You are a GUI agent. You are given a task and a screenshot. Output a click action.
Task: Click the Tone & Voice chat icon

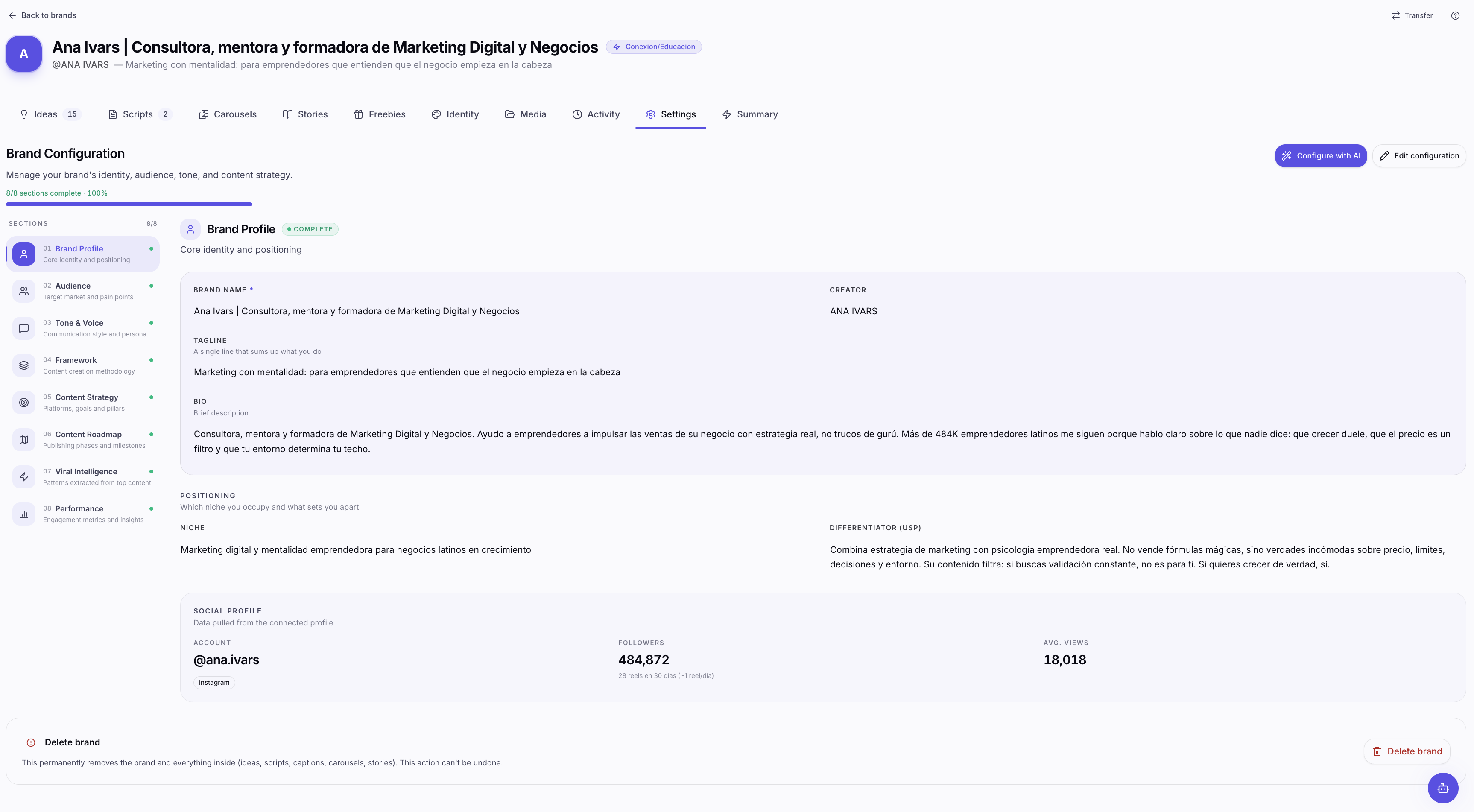(24, 328)
